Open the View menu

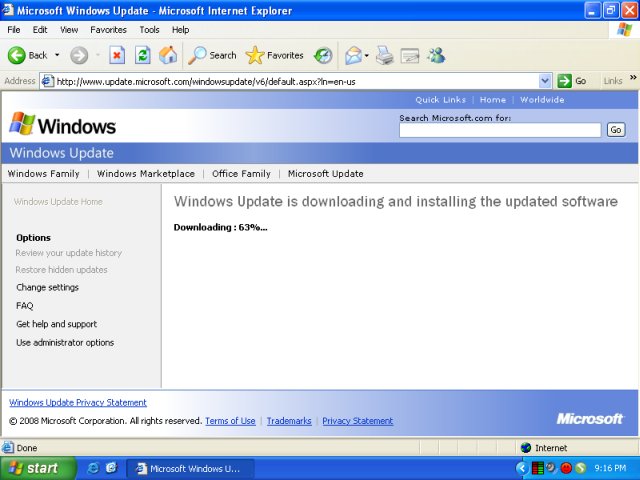69,30
